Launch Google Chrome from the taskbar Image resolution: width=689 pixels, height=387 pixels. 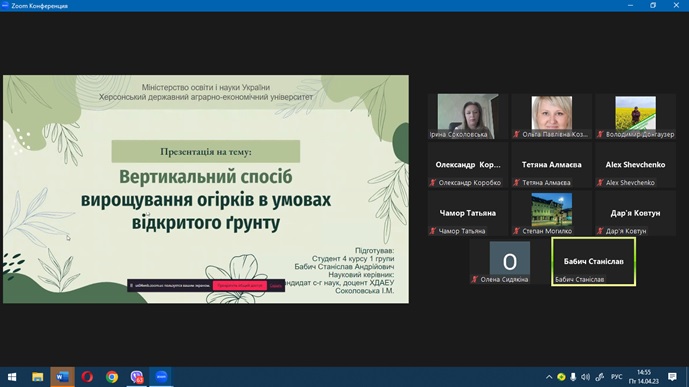coord(112,377)
